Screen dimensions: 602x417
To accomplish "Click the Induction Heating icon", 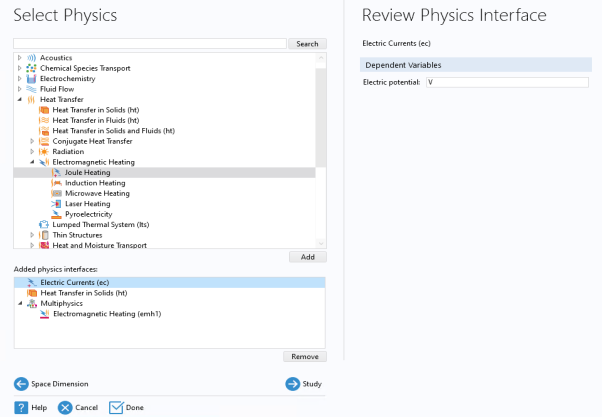I will click(x=56, y=183).
